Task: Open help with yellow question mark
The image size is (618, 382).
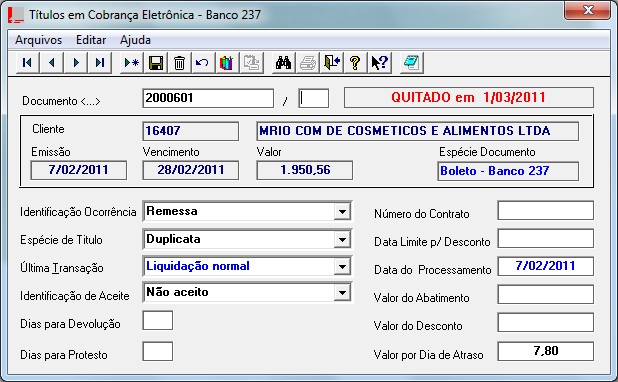Action: tap(355, 63)
